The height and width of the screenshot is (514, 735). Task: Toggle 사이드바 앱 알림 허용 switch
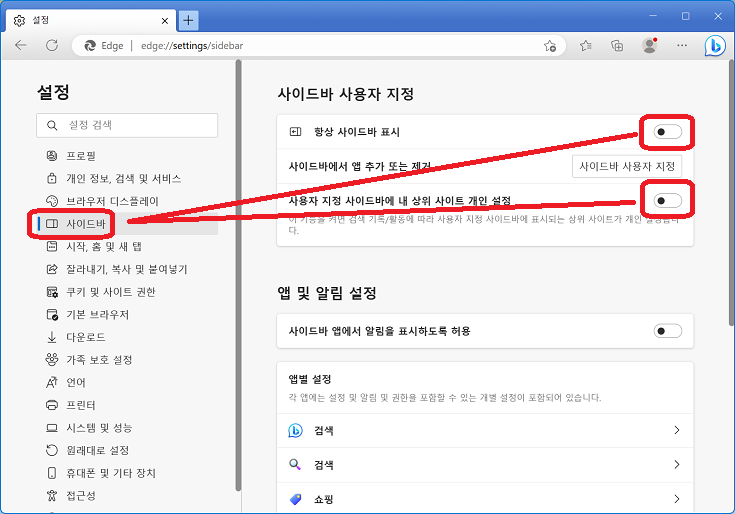(668, 331)
